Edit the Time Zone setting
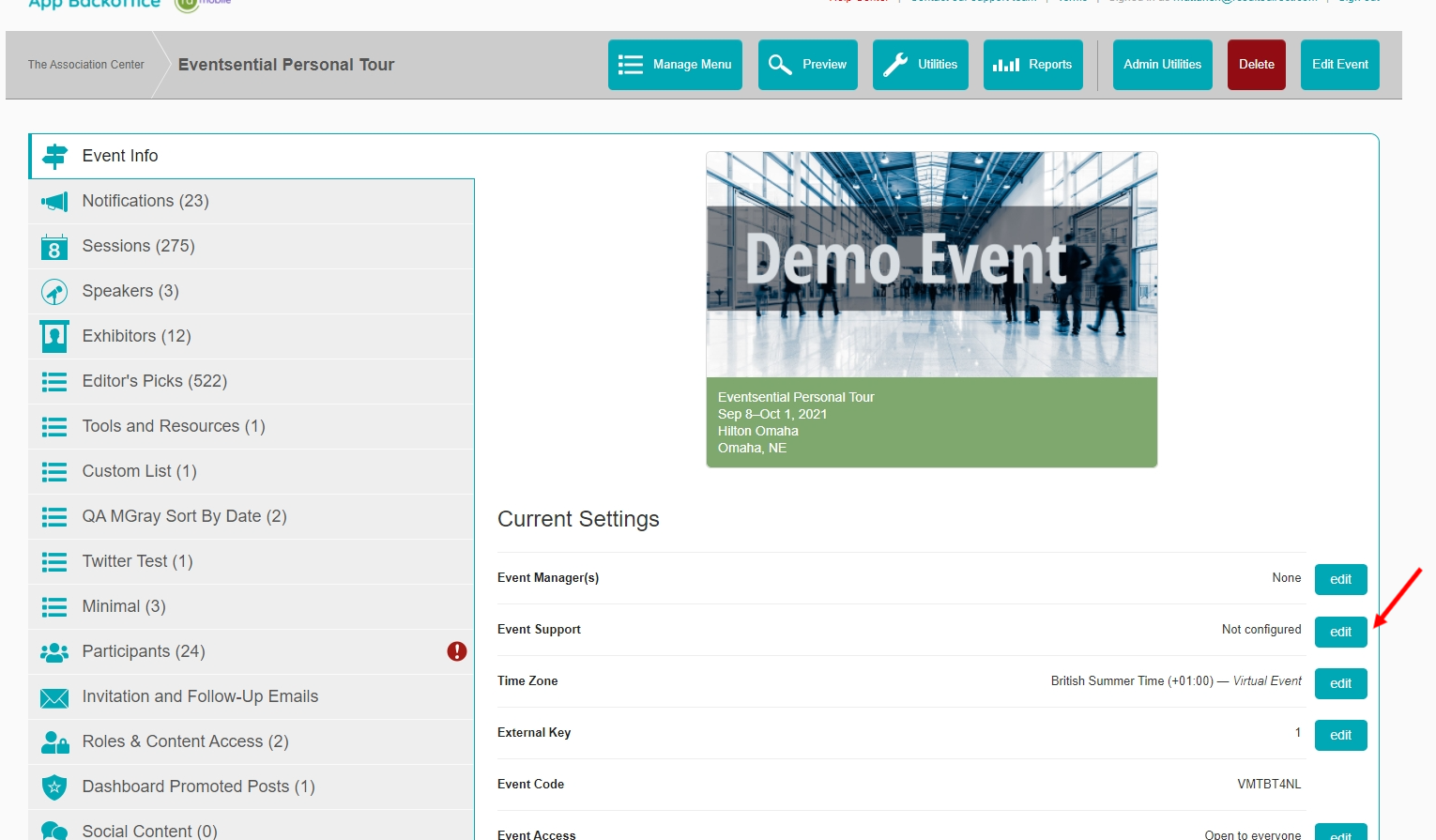 click(x=1341, y=683)
